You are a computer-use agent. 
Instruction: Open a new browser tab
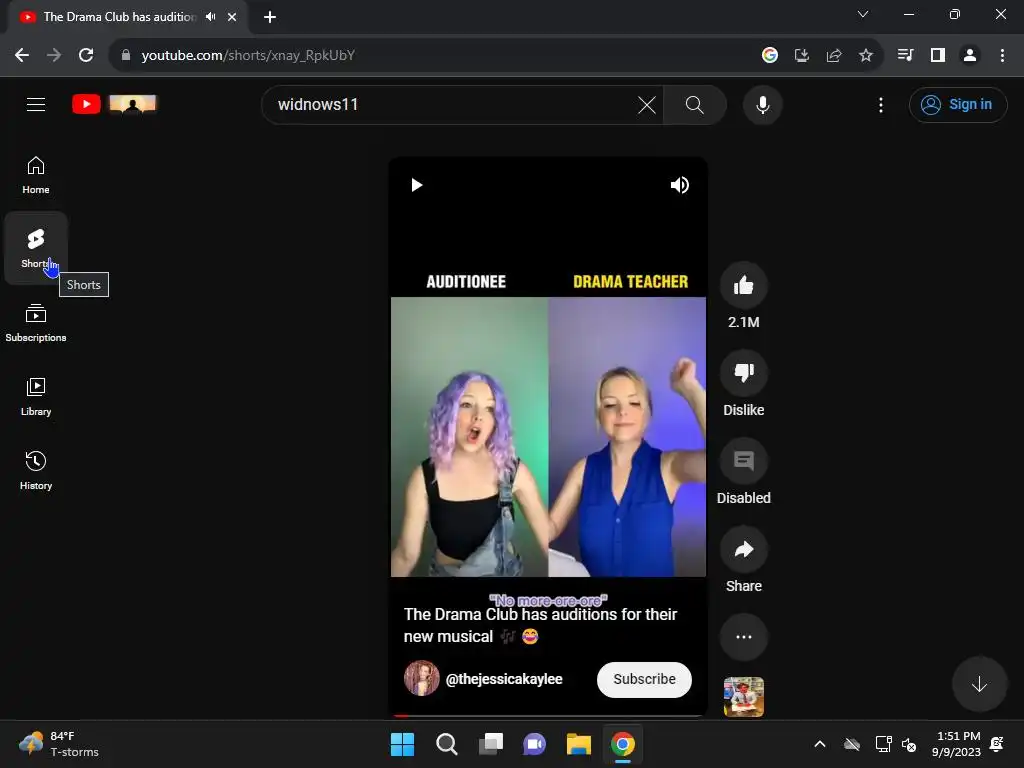tap(270, 17)
